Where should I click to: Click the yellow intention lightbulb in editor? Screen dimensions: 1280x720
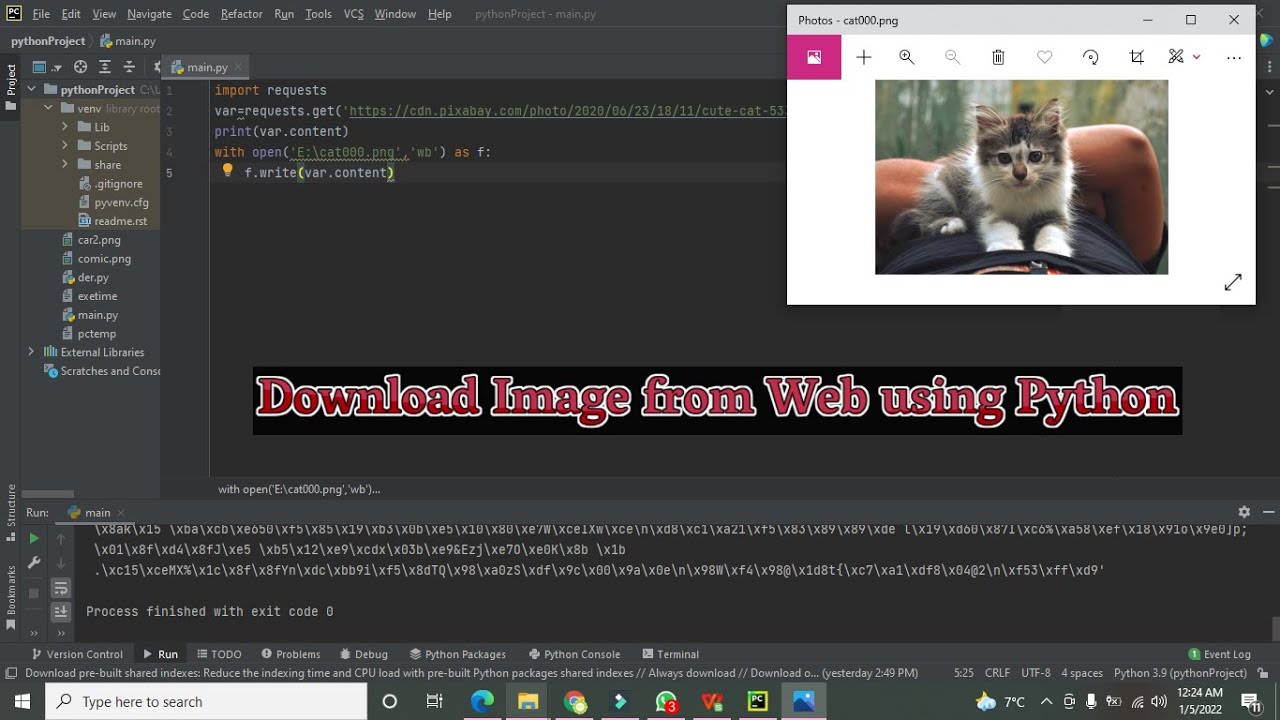(227, 171)
